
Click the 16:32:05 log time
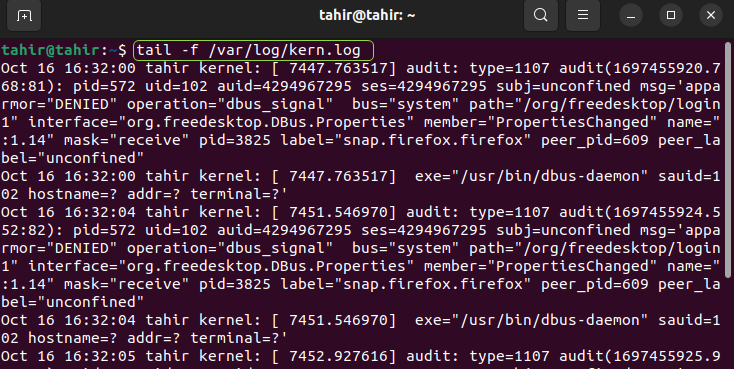tap(100, 356)
